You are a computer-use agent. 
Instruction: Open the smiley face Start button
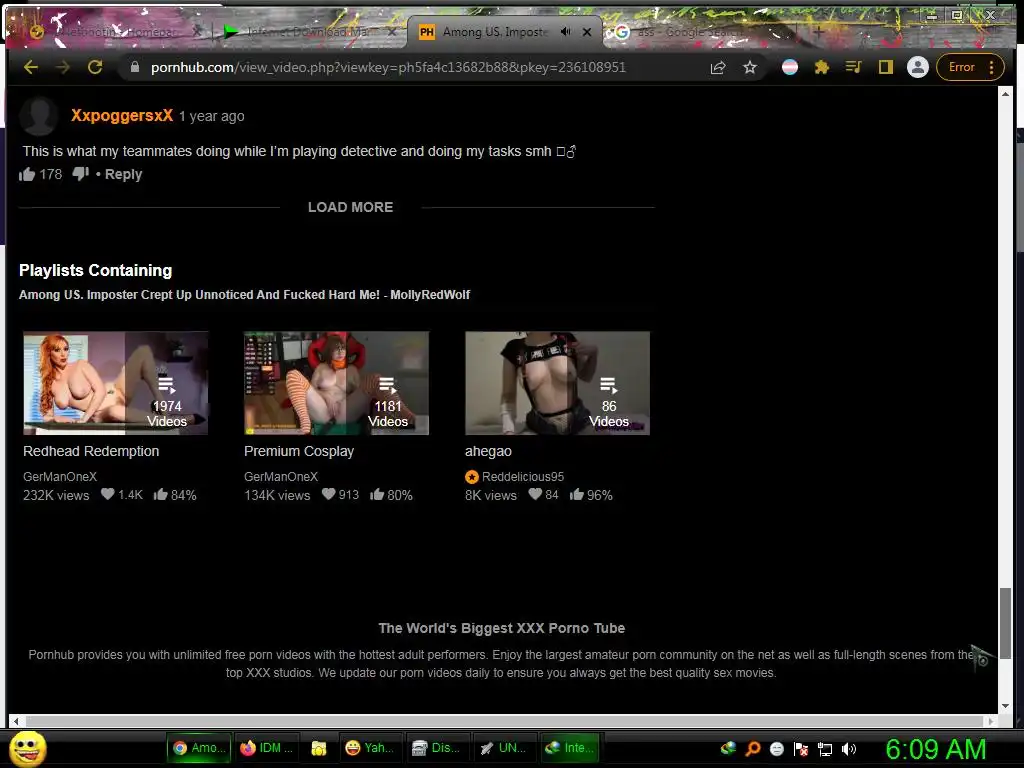pyautogui.click(x=27, y=748)
